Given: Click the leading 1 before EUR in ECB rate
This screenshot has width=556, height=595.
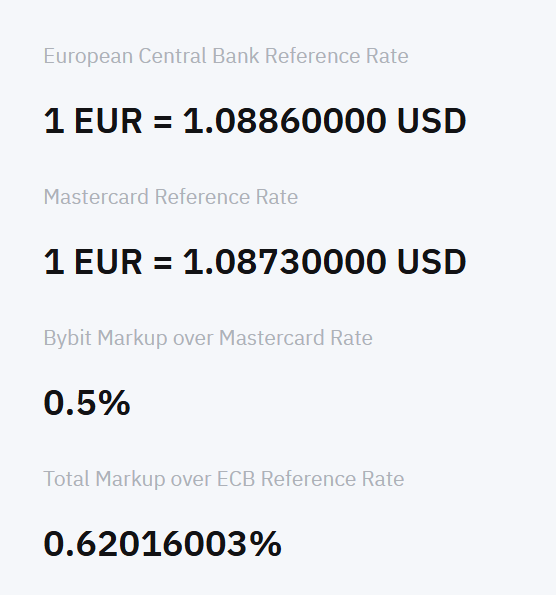Looking at the screenshot, I should (54, 121).
